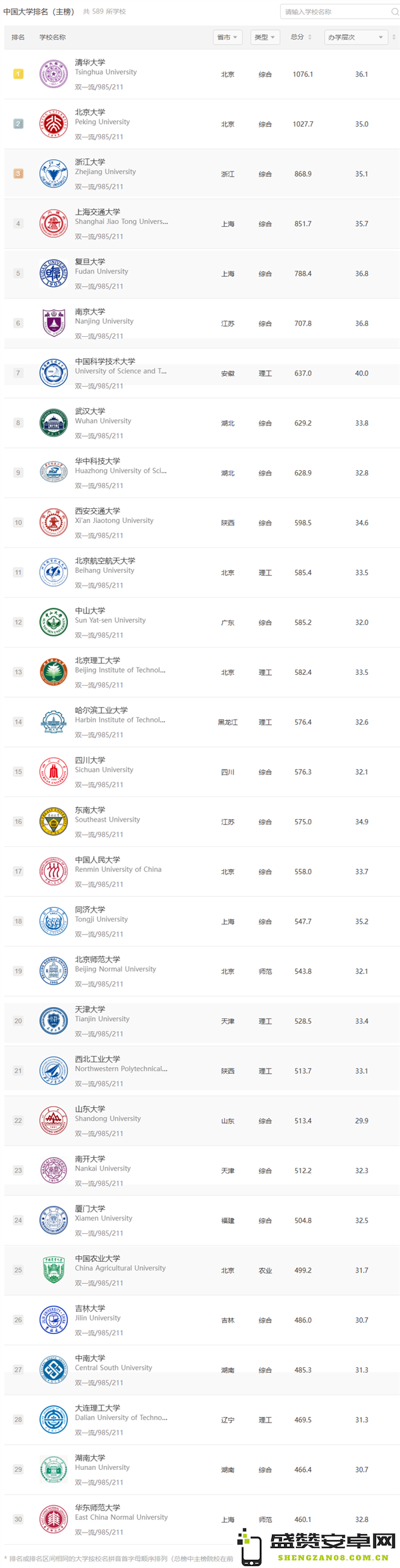Click Wuhan University green emblem

click(x=53, y=423)
